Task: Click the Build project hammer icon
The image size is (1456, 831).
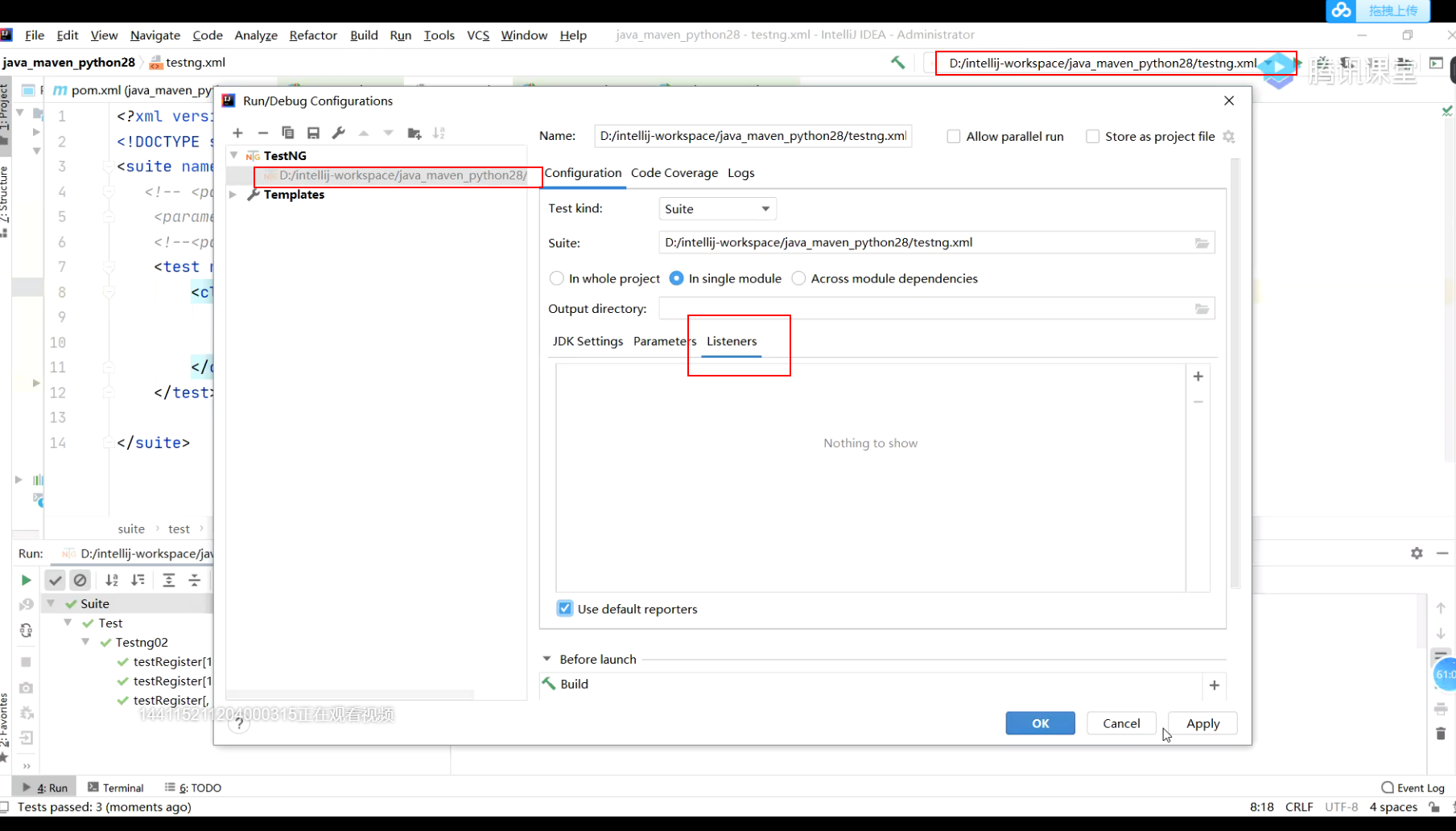Action: point(897,63)
